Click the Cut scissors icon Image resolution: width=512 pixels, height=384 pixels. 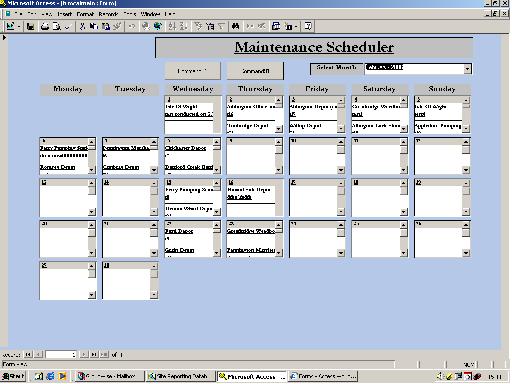pyautogui.click(x=82, y=26)
